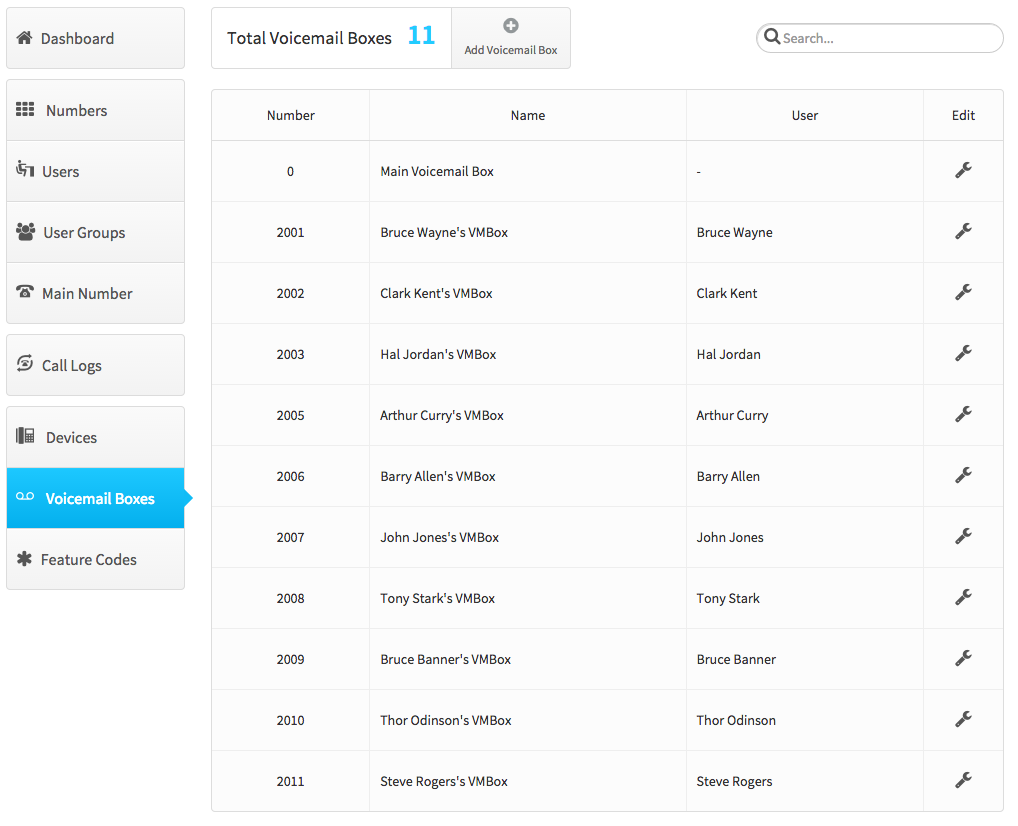Viewport: 1018px width, 826px height.
Task: Click the User Groups people icon
Action: [x=25, y=231]
